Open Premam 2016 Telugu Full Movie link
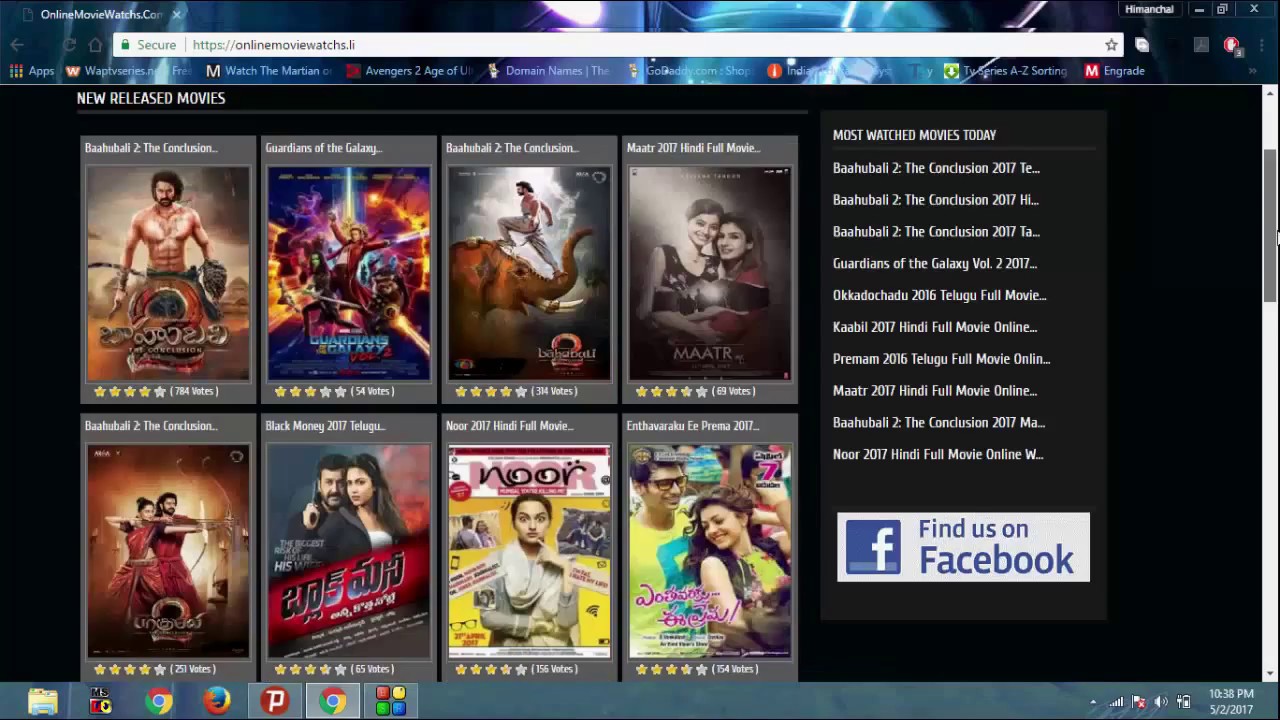The height and width of the screenshot is (720, 1280). (941, 359)
